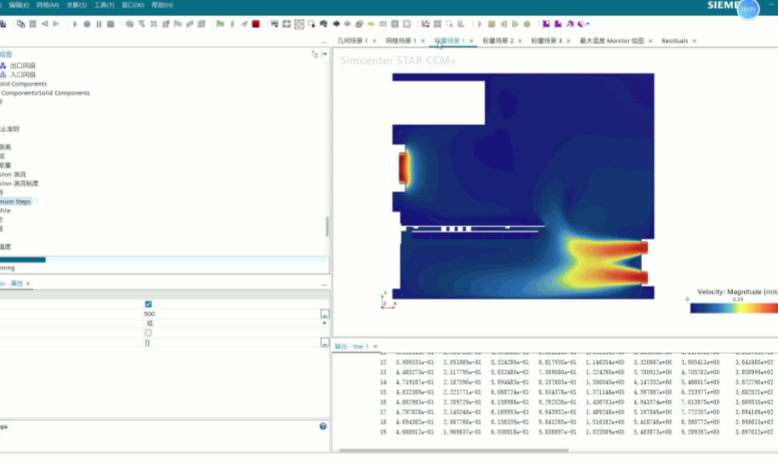Screen dimensions: 778x464
Task: Click the tan square stop animation icon
Action: coord(491,24)
